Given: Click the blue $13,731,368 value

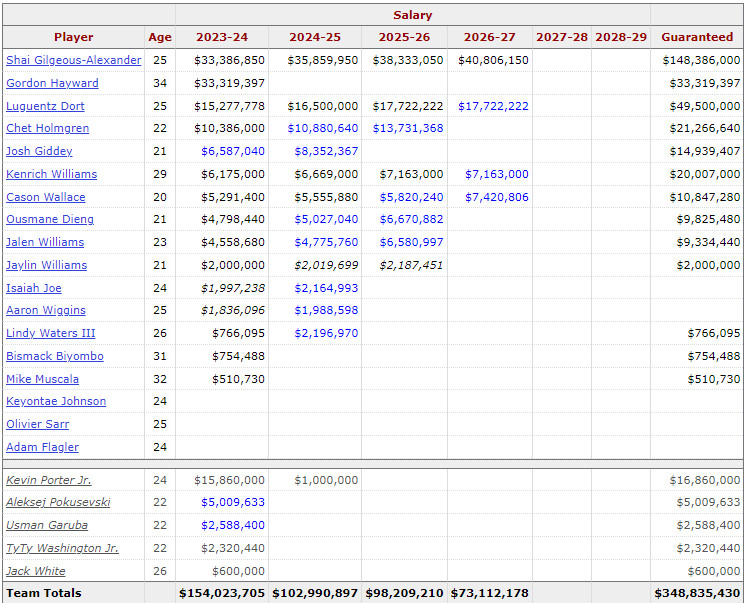Looking at the screenshot, I should click(408, 128).
